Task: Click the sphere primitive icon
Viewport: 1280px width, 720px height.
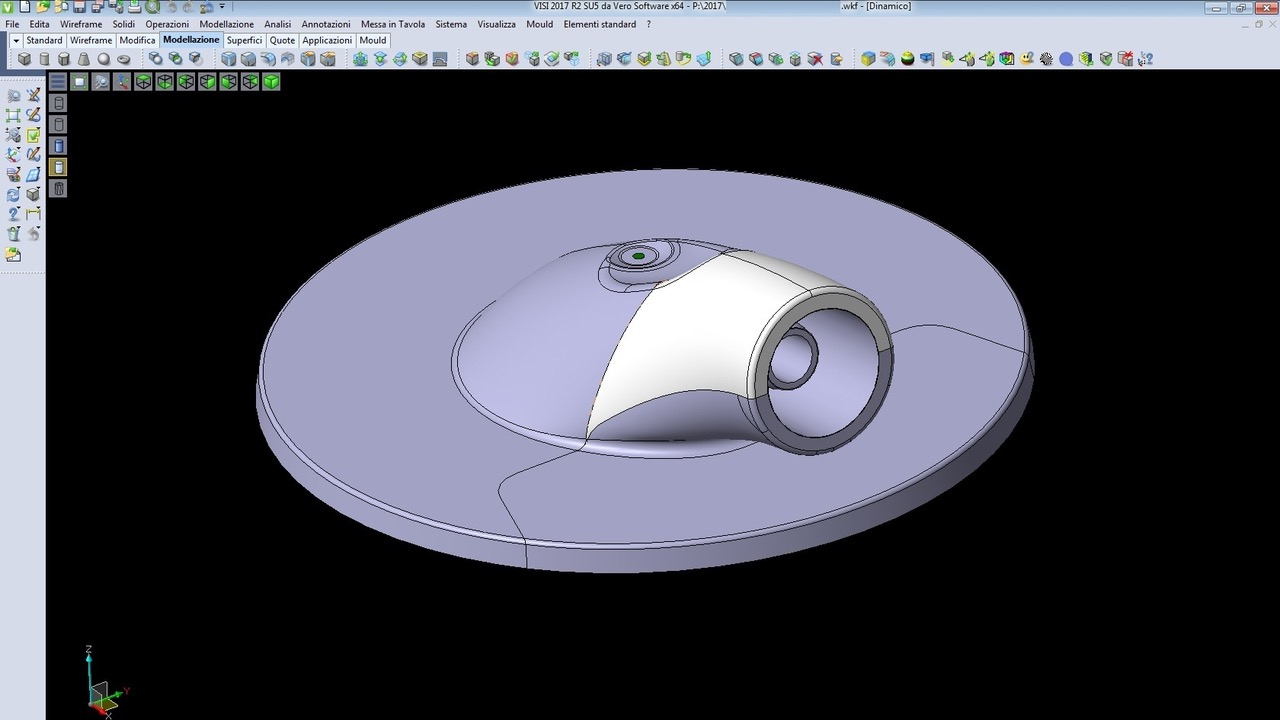Action: point(104,59)
